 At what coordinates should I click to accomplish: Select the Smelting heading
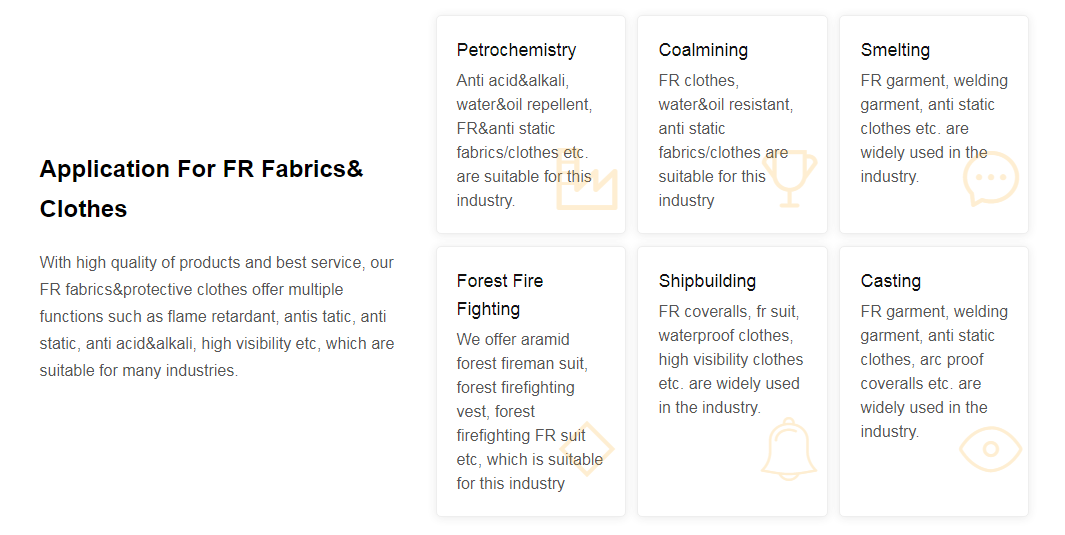pyautogui.click(x=895, y=50)
